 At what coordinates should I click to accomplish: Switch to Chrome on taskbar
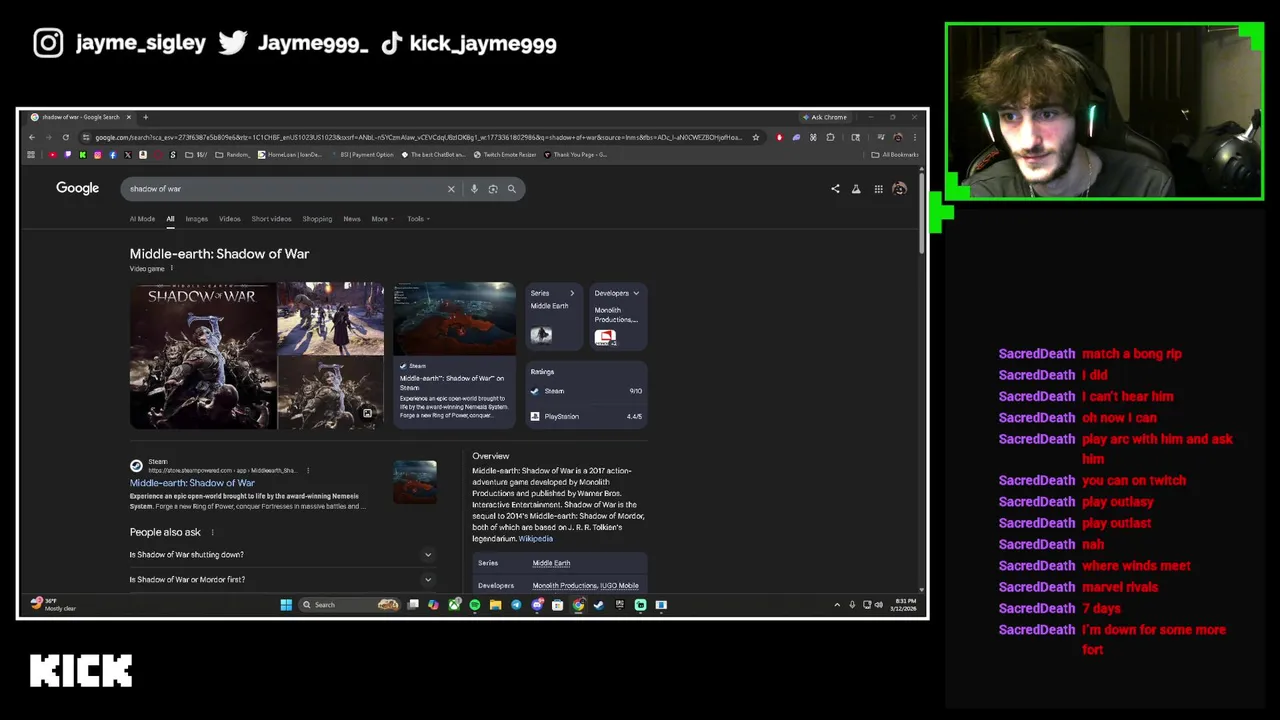click(x=578, y=605)
